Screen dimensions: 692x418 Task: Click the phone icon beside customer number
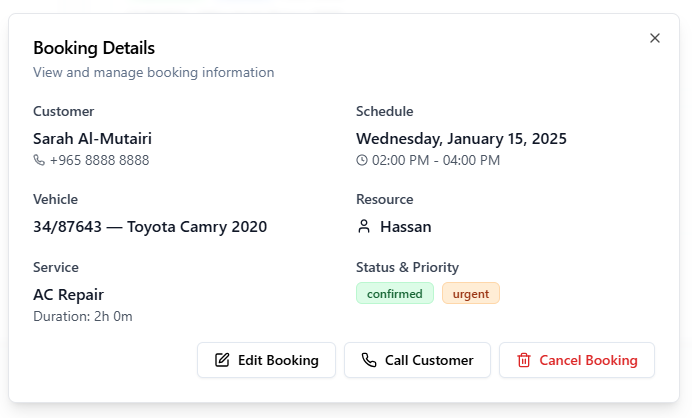tap(39, 160)
